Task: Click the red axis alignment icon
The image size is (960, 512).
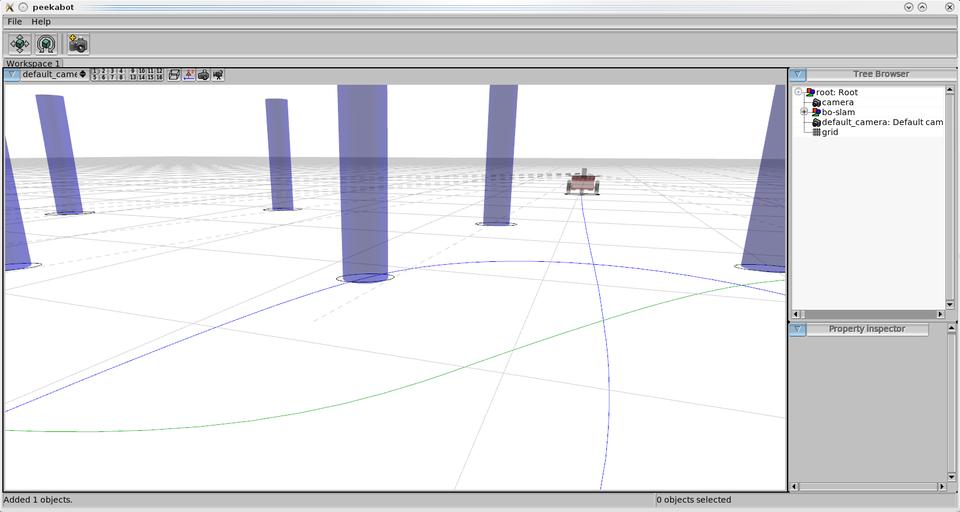Action: [x=189, y=75]
